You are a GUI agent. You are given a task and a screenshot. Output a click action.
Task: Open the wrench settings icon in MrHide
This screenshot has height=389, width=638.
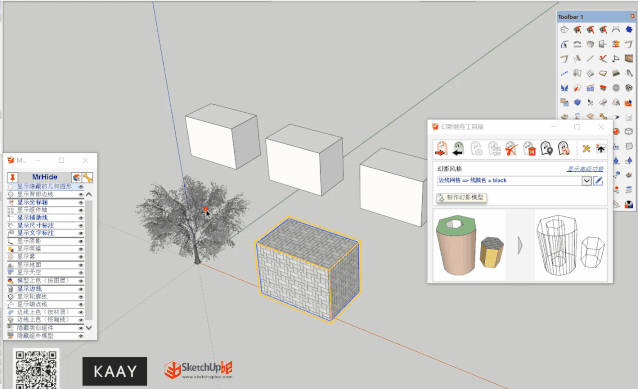pyautogui.click(x=87, y=177)
